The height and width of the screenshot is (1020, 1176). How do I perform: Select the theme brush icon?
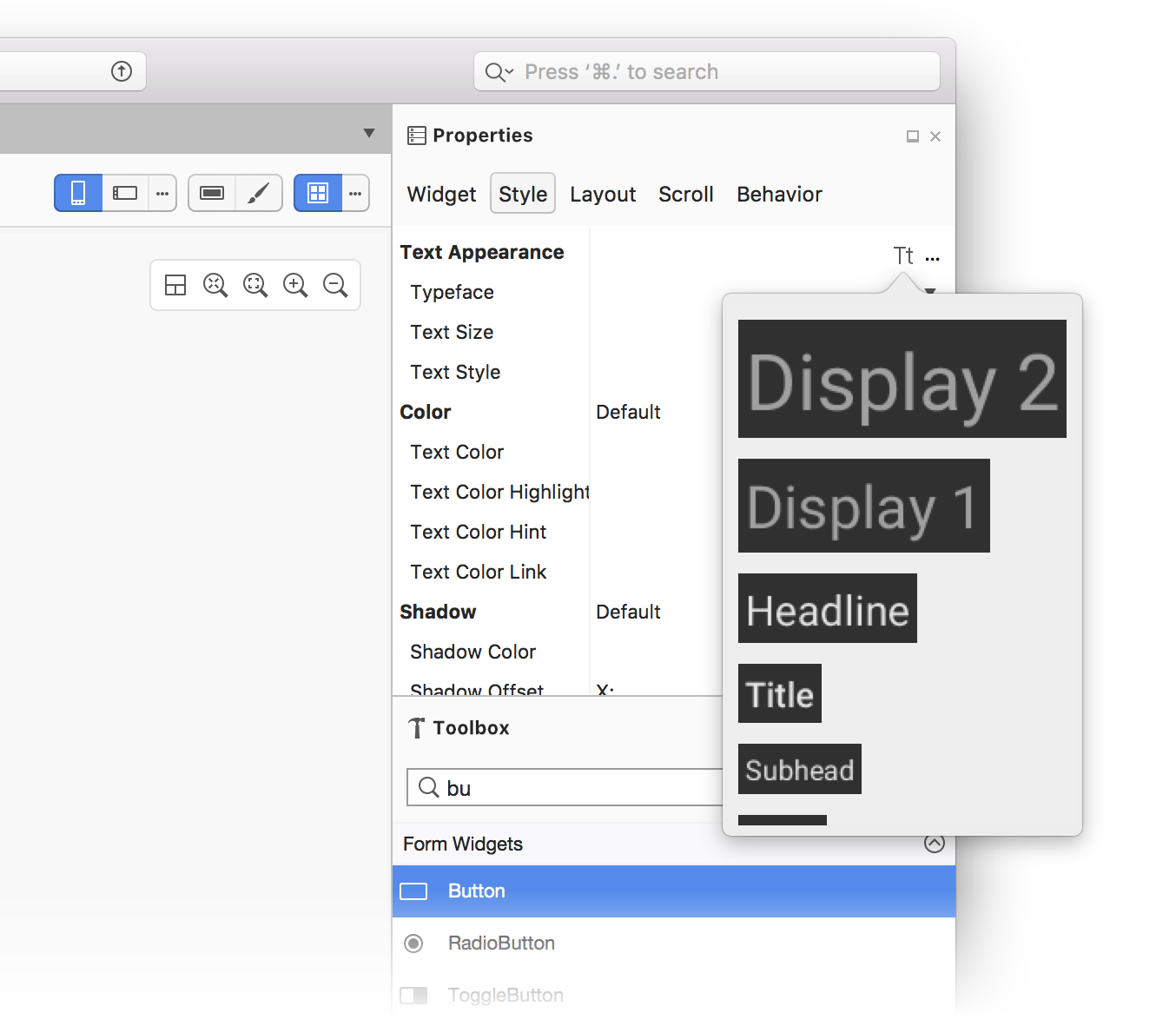click(x=259, y=193)
